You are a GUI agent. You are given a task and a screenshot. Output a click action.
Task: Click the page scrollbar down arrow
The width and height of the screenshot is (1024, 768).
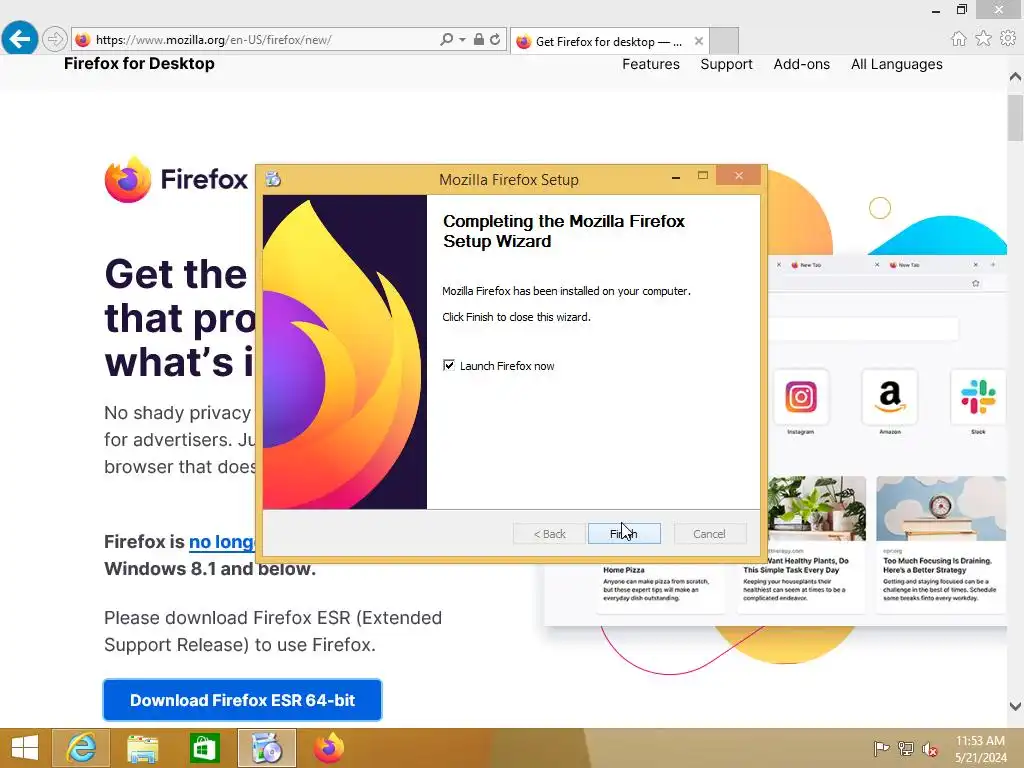point(1015,706)
